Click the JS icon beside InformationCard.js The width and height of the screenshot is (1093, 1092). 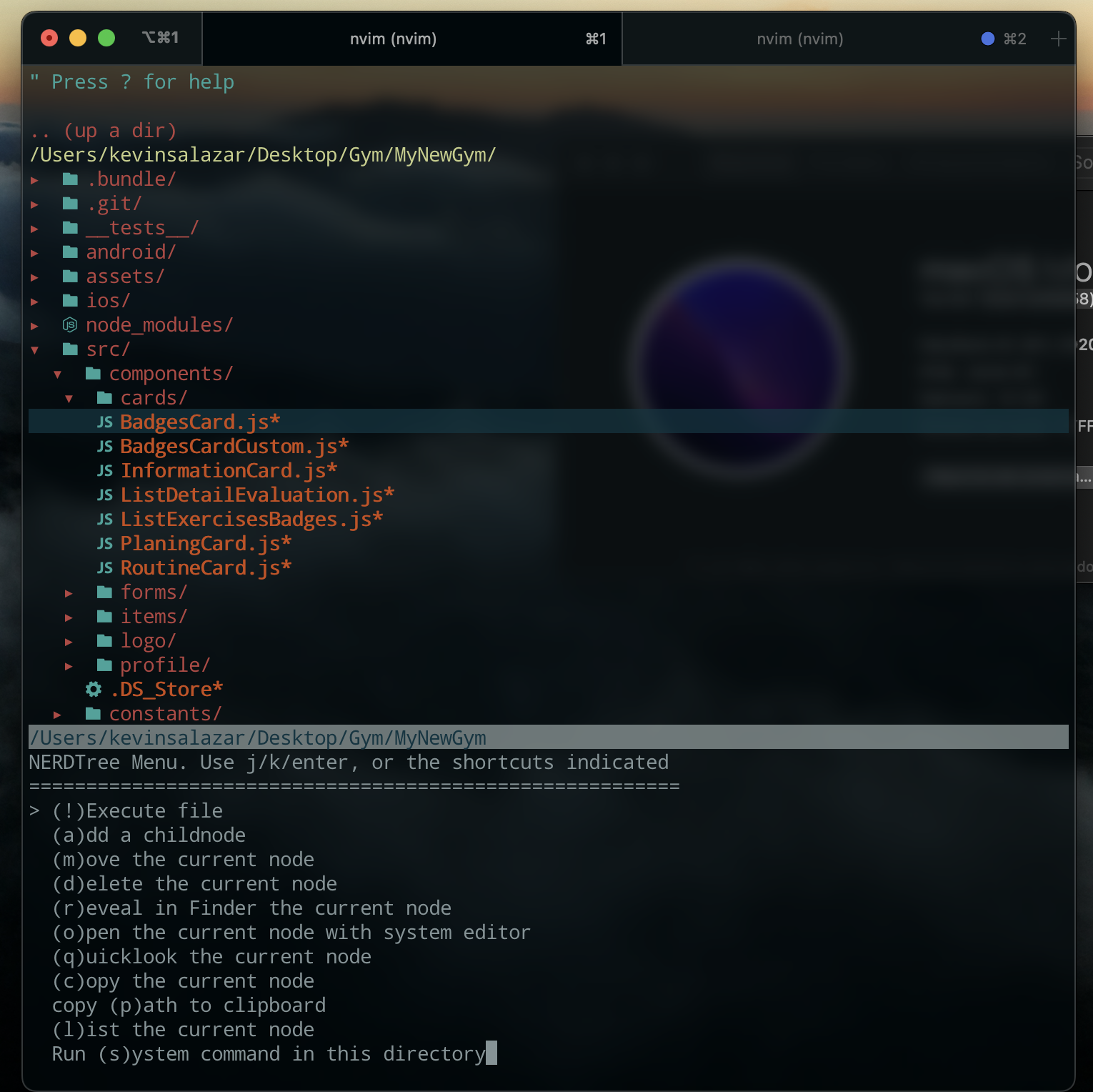[x=105, y=471]
